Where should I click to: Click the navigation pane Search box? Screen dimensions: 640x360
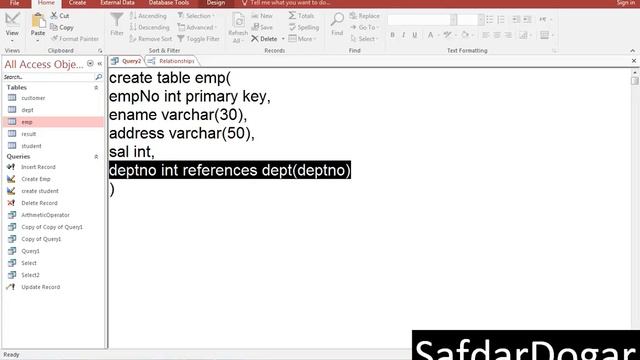coord(48,77)
